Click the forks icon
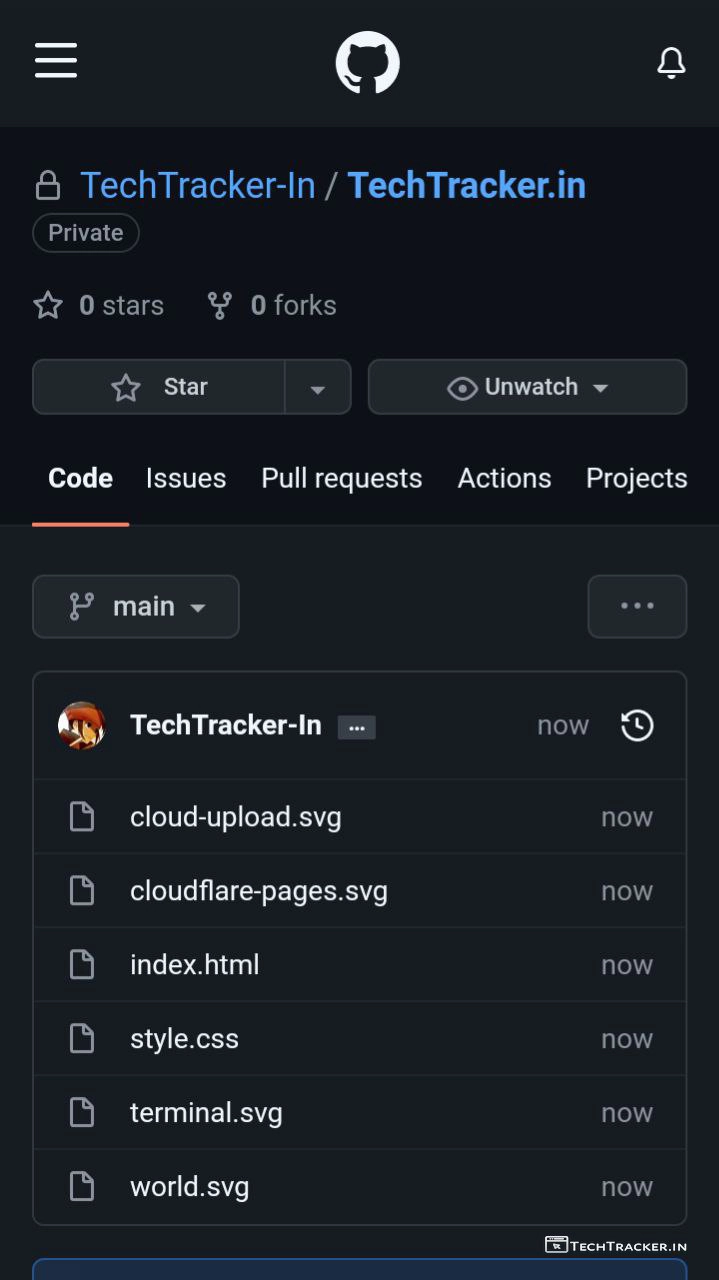Viewport: 719px width, 1280px height. [x=220, y=306]
